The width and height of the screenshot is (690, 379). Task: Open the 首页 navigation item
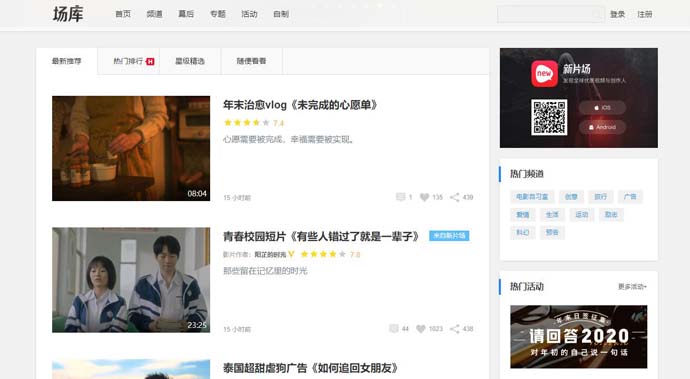(123, 14)
